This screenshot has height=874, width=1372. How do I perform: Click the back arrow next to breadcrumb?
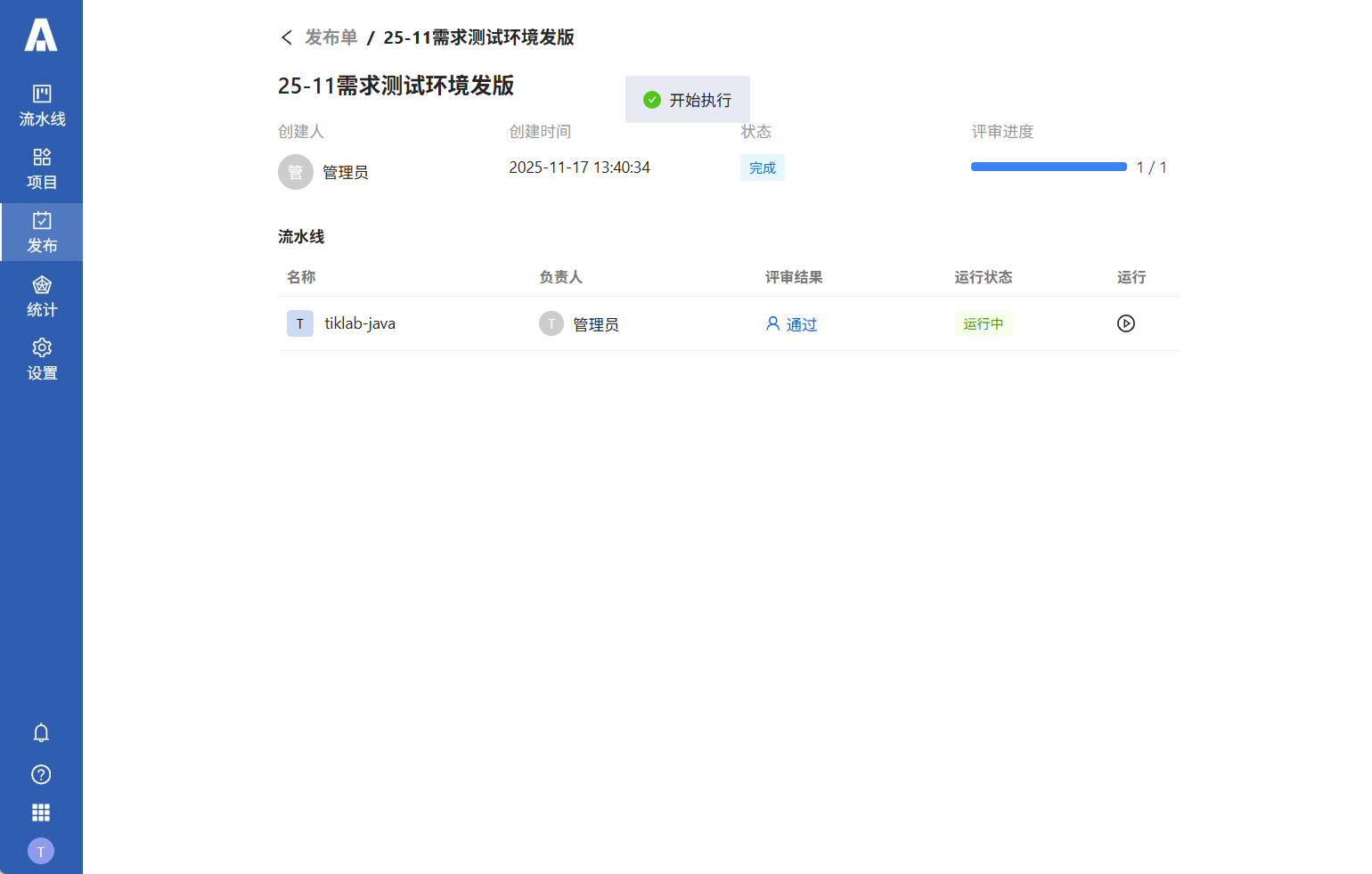tap(286, 37)
